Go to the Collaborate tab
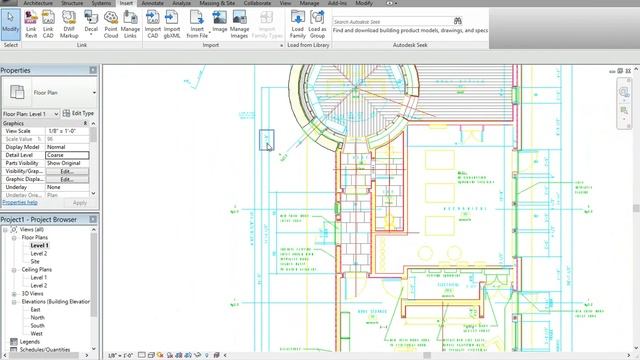Viewport: 640px width, 360px height. click(x=257, y=3)
